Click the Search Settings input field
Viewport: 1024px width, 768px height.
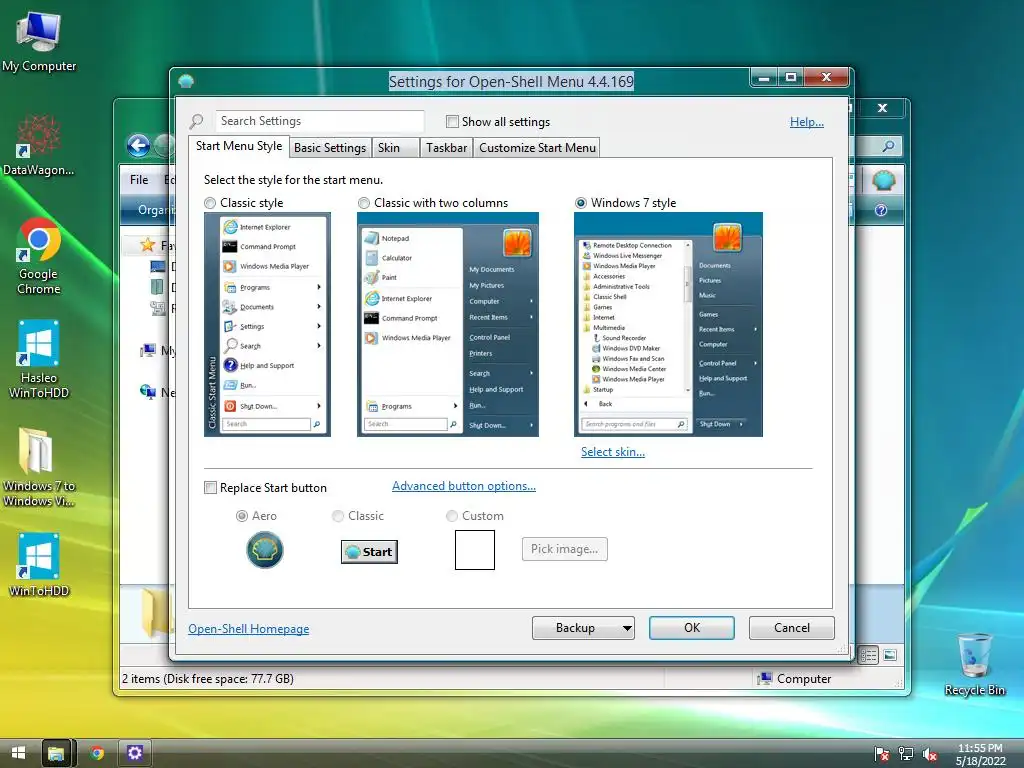[x=320, y=121]
